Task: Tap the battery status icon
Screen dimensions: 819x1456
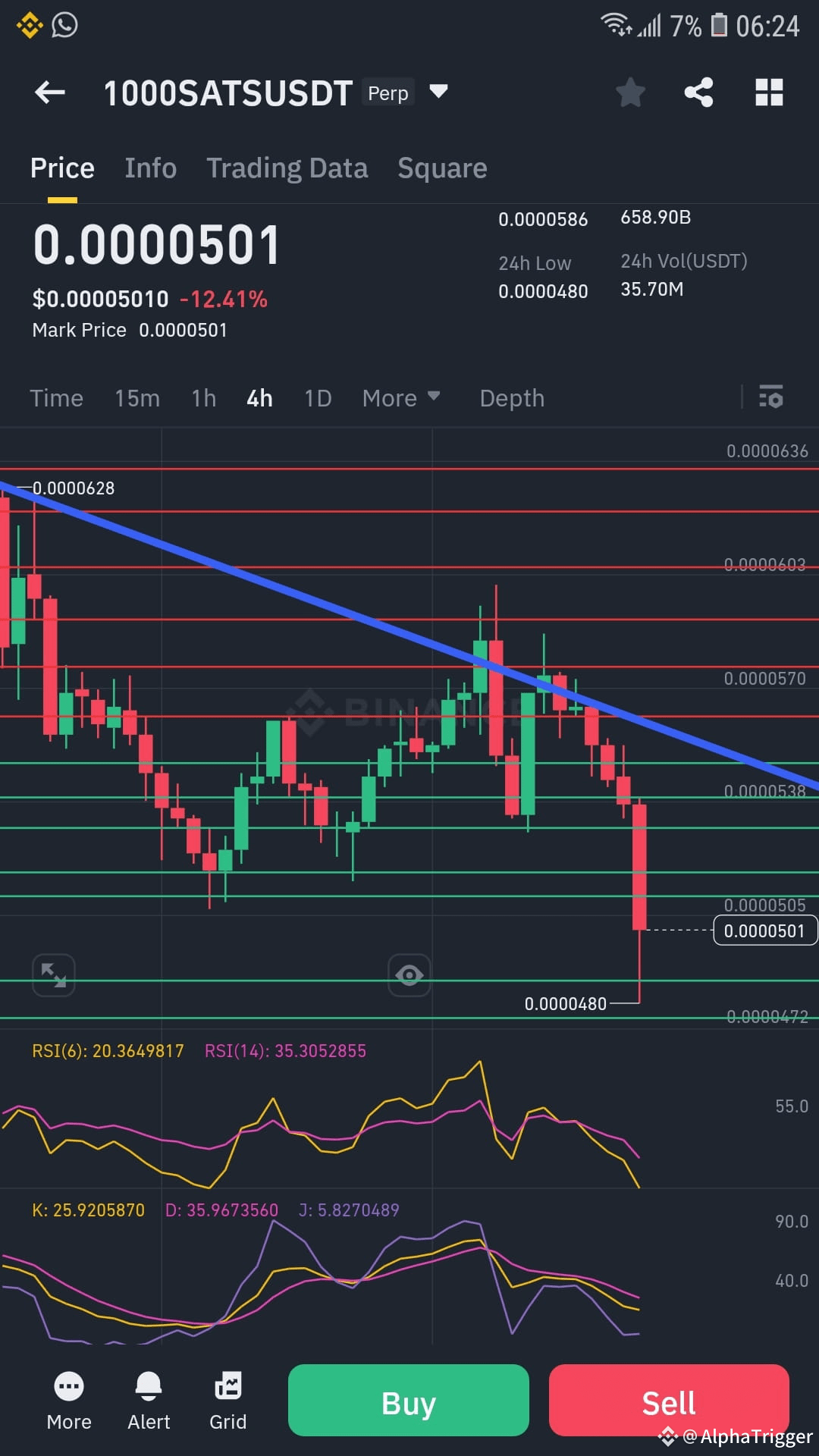Action: coord(719,25)
